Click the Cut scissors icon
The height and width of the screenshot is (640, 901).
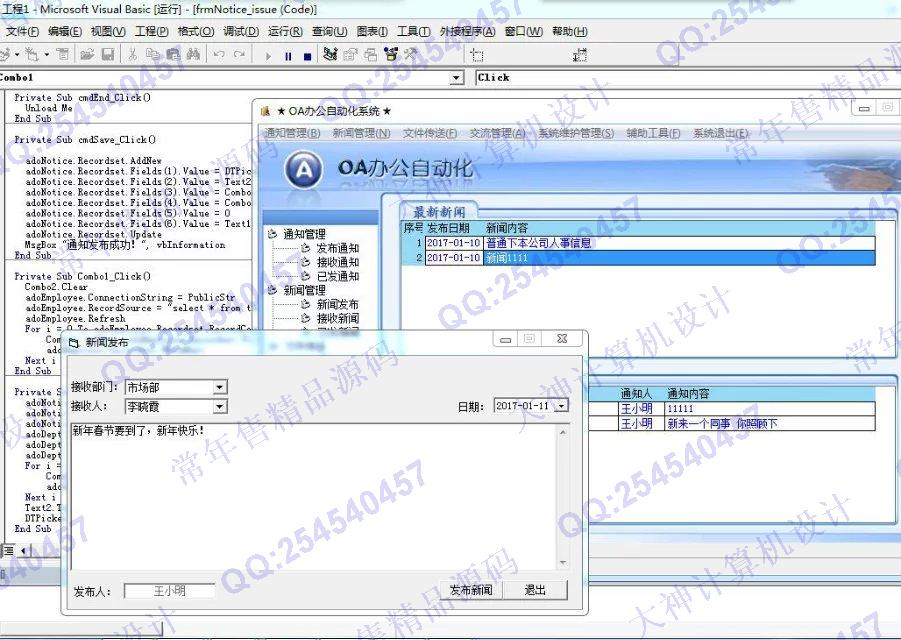pos(133,55)
